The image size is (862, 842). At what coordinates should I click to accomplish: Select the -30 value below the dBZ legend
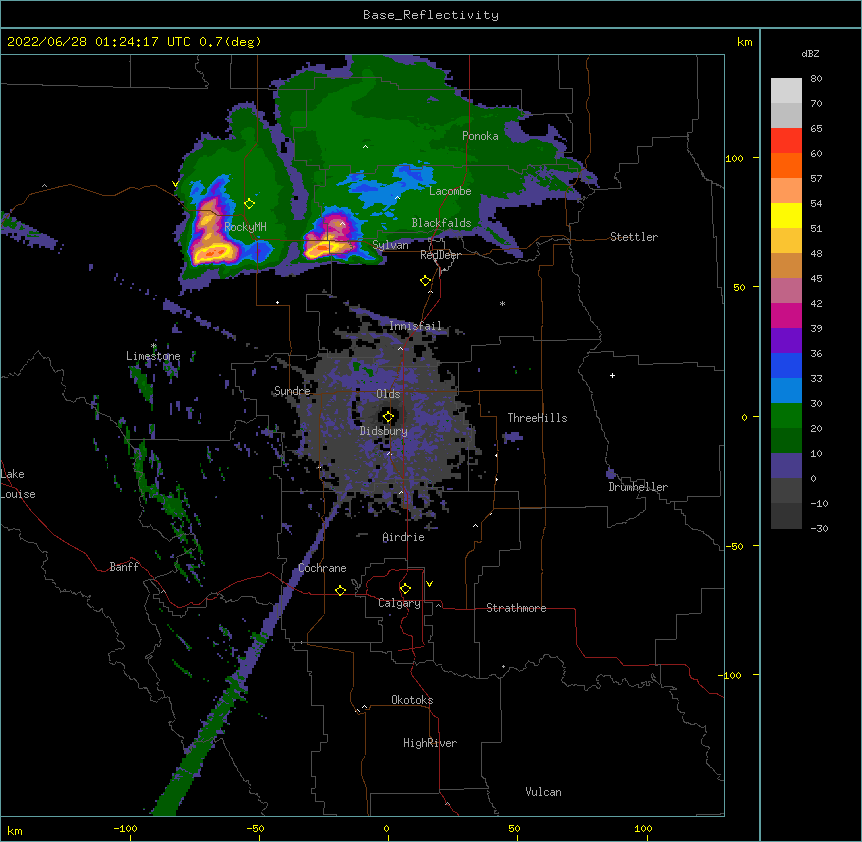(819, 529)
